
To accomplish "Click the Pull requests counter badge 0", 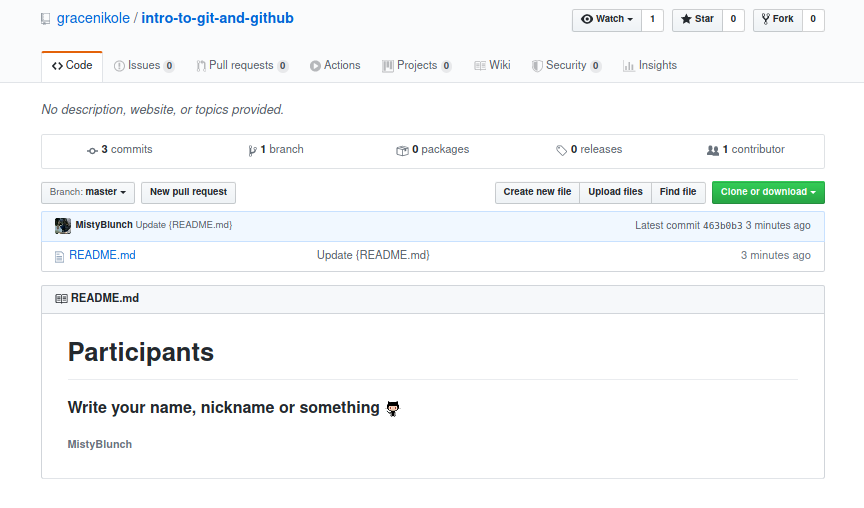I will (283, 66).
